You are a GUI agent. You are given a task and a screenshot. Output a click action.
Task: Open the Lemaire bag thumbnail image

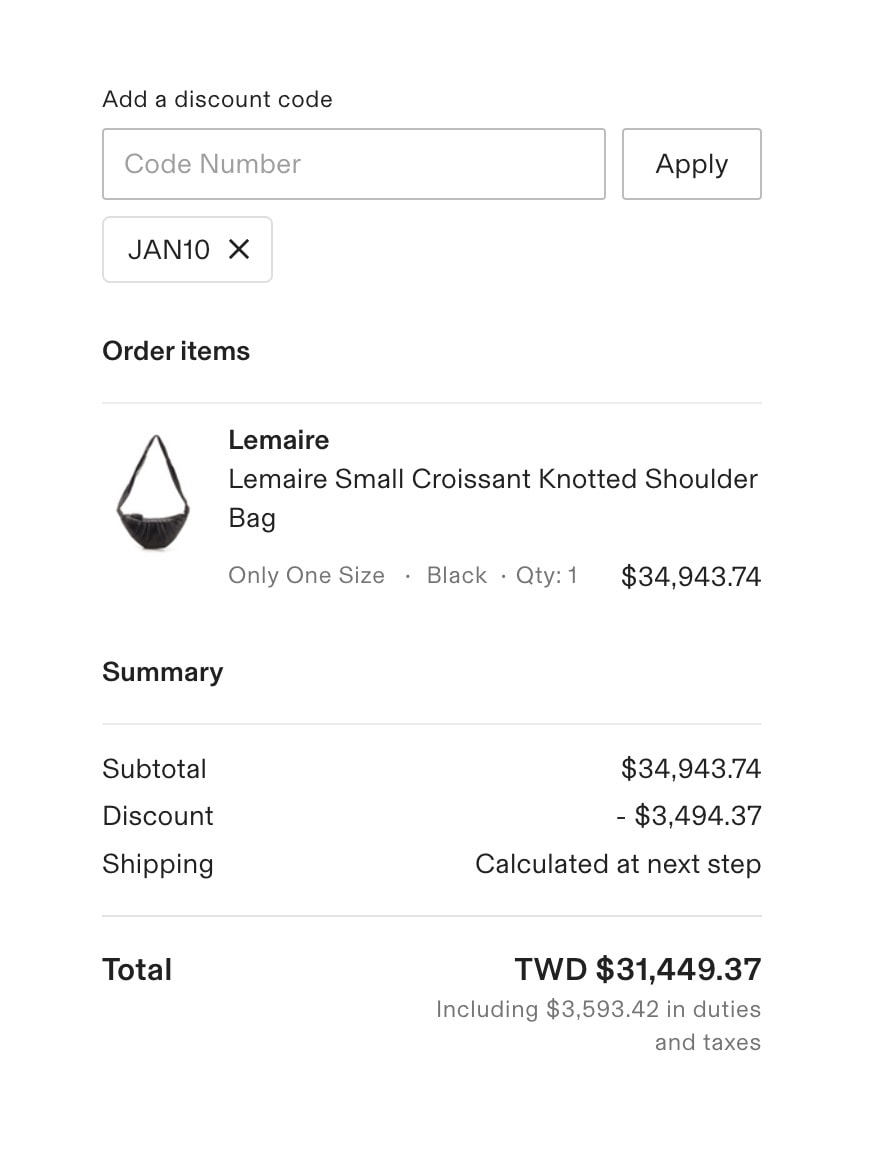pyautogui.click(x=153, y=493)
